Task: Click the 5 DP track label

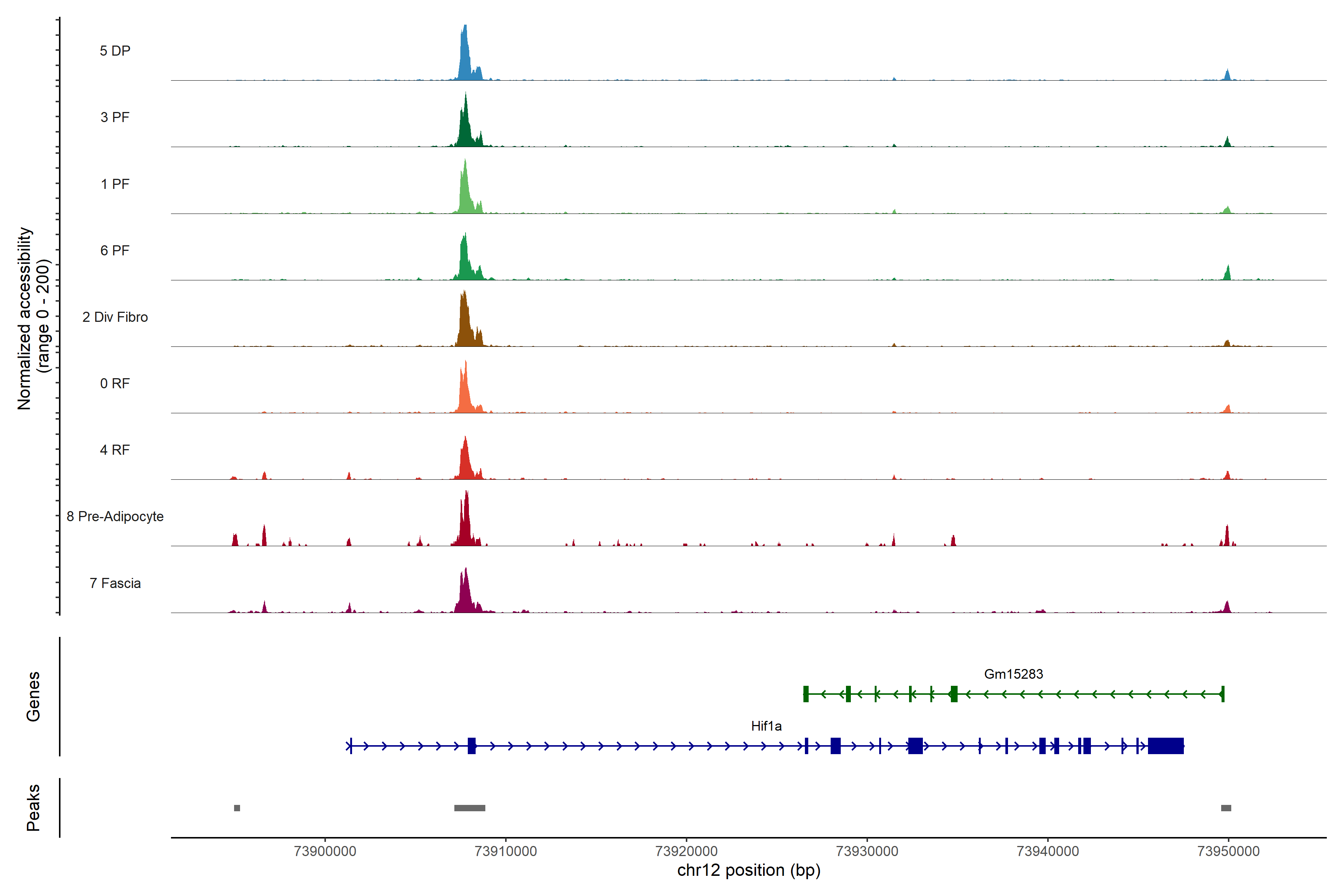Action: [x=115, y=51]
